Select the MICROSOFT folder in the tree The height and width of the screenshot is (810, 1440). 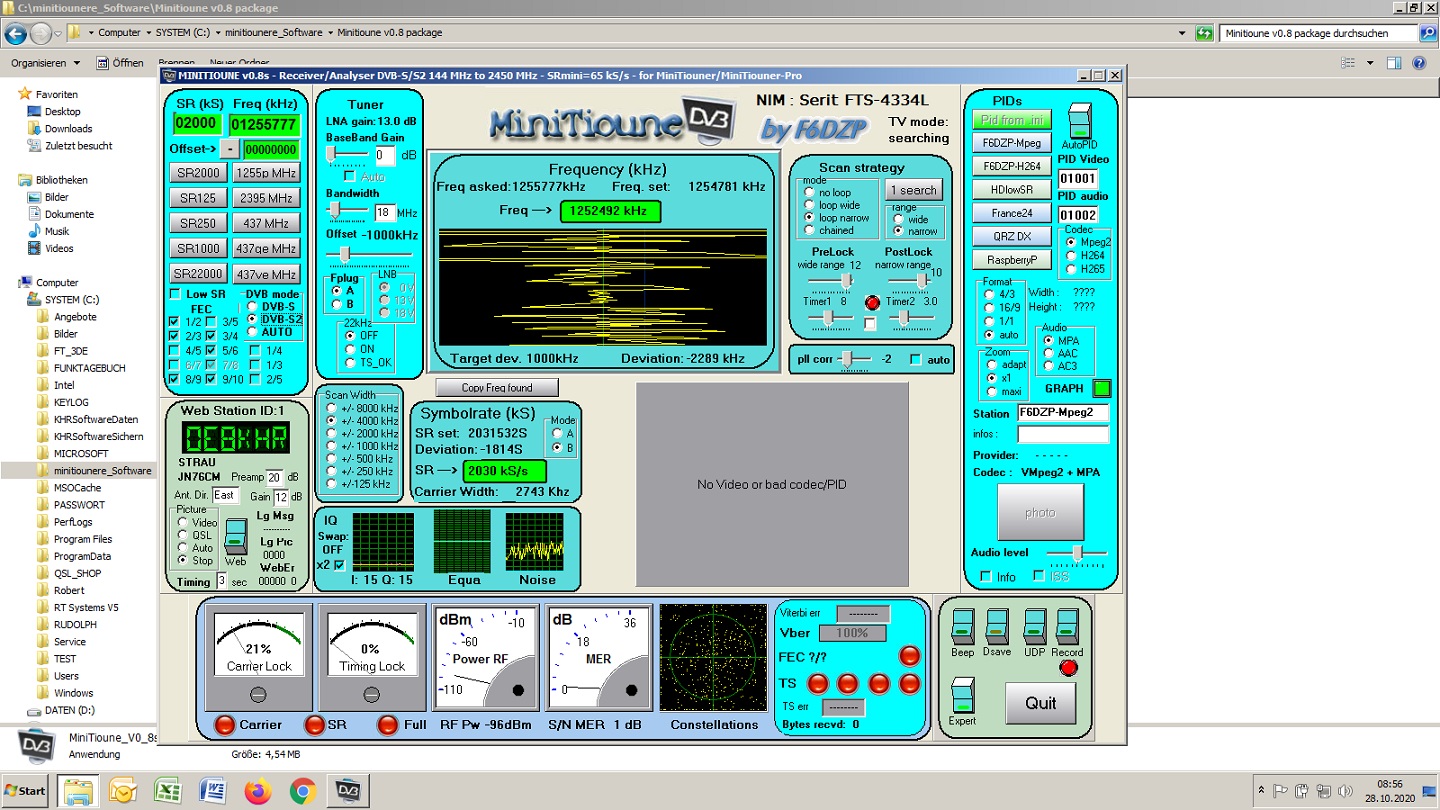click(x=81, y=453)
